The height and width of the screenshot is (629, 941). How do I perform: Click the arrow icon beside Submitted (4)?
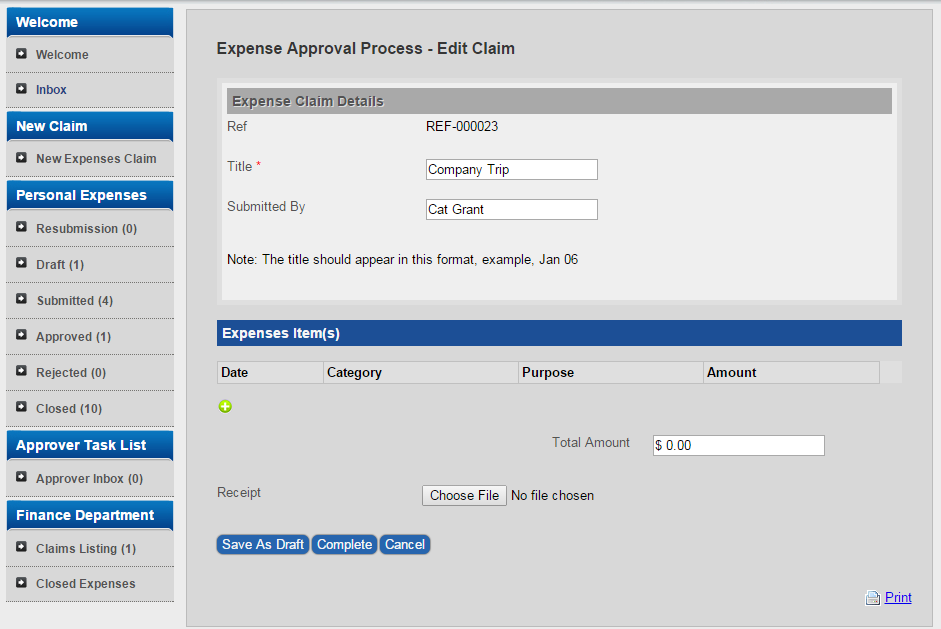pos(22,298)
